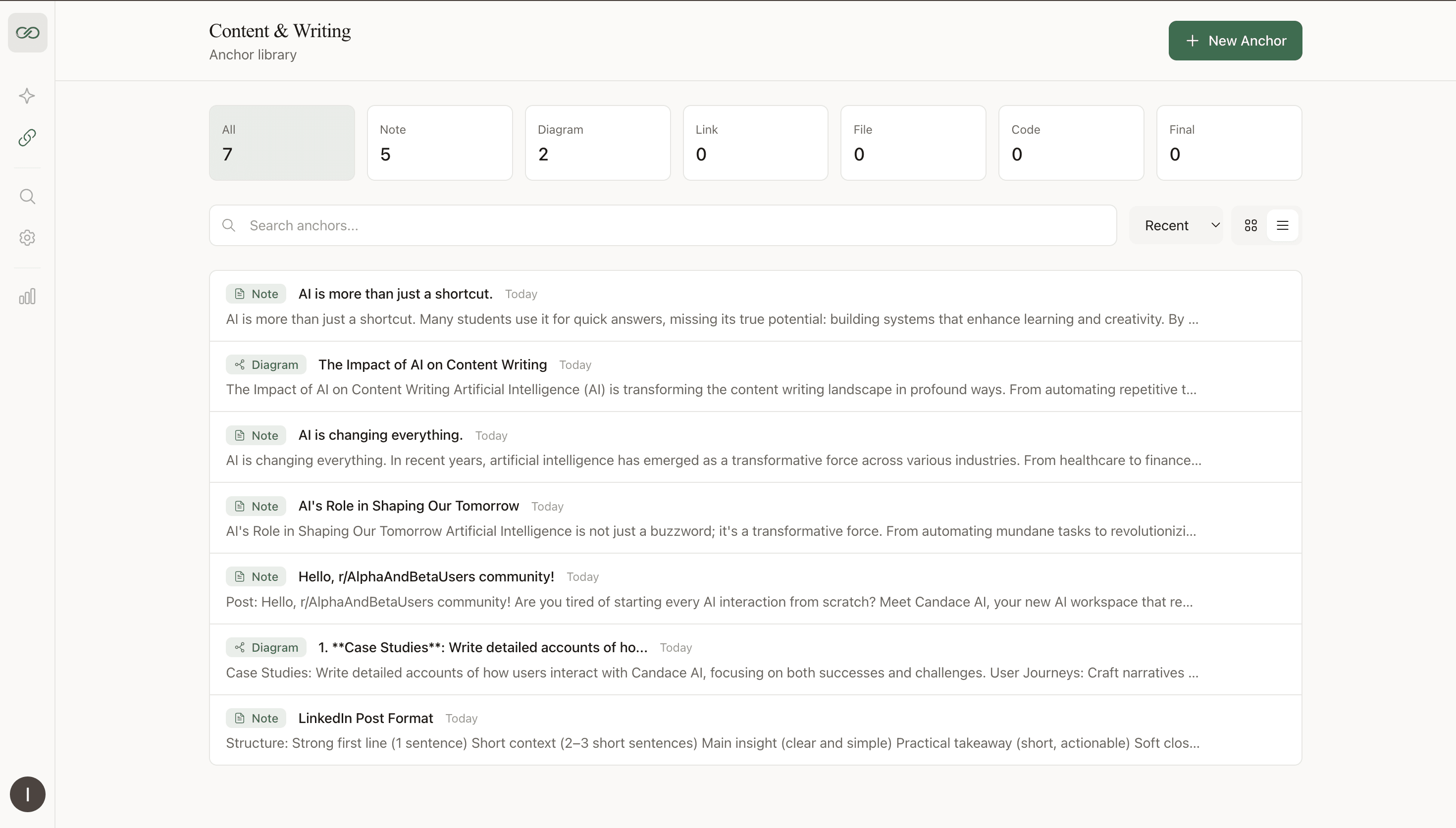Open the AI is changing everything note

point(380,435)
